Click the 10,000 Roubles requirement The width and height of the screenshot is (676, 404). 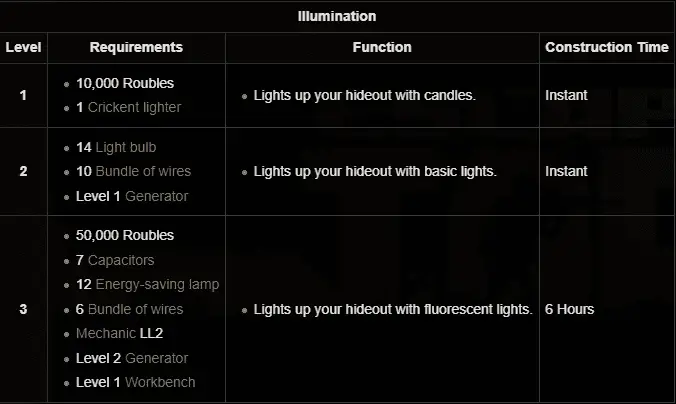coord(125,83)
